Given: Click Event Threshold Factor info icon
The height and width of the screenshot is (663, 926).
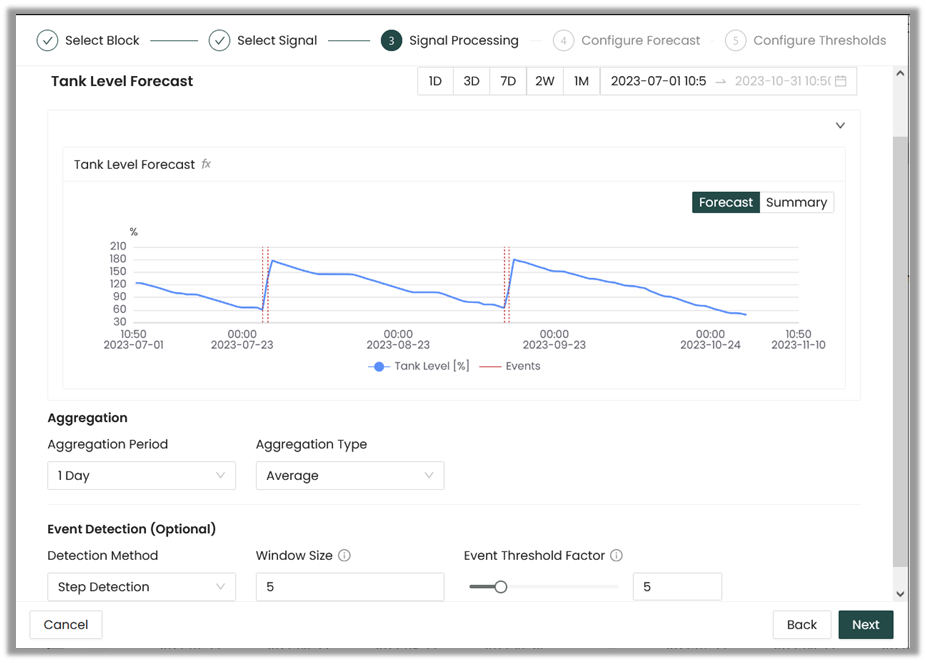Looking at the screenshot, I should pos(617,556).
